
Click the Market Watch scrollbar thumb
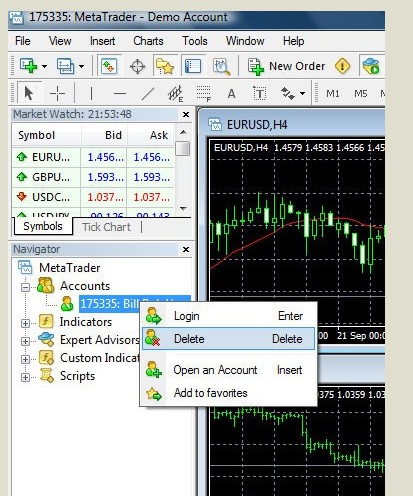183,149
